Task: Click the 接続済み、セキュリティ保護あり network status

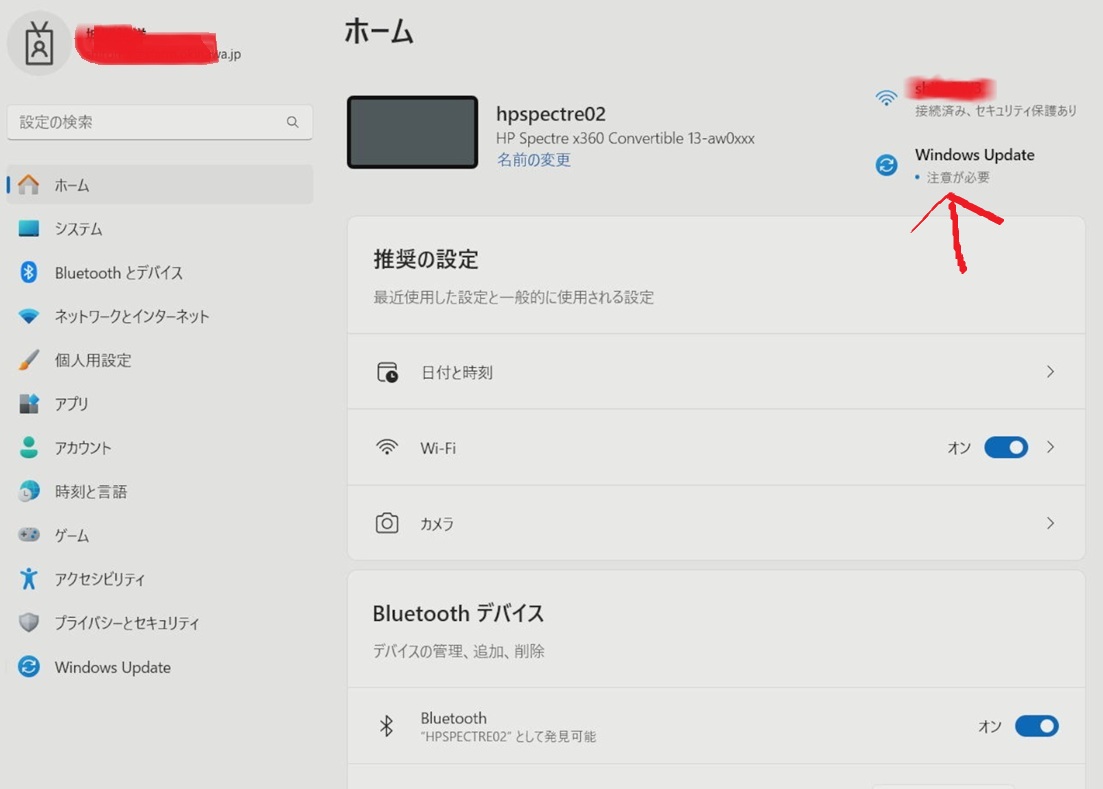Action: [995, 110]
